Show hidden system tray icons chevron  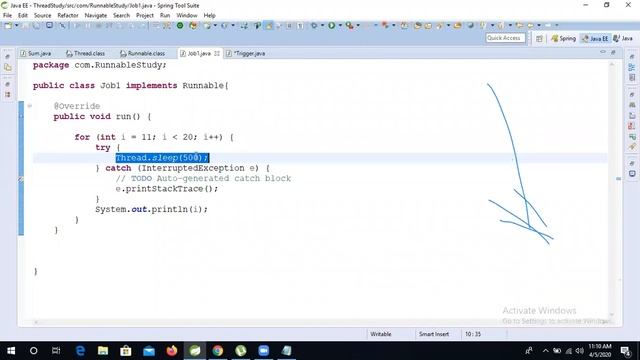(546, 351)
